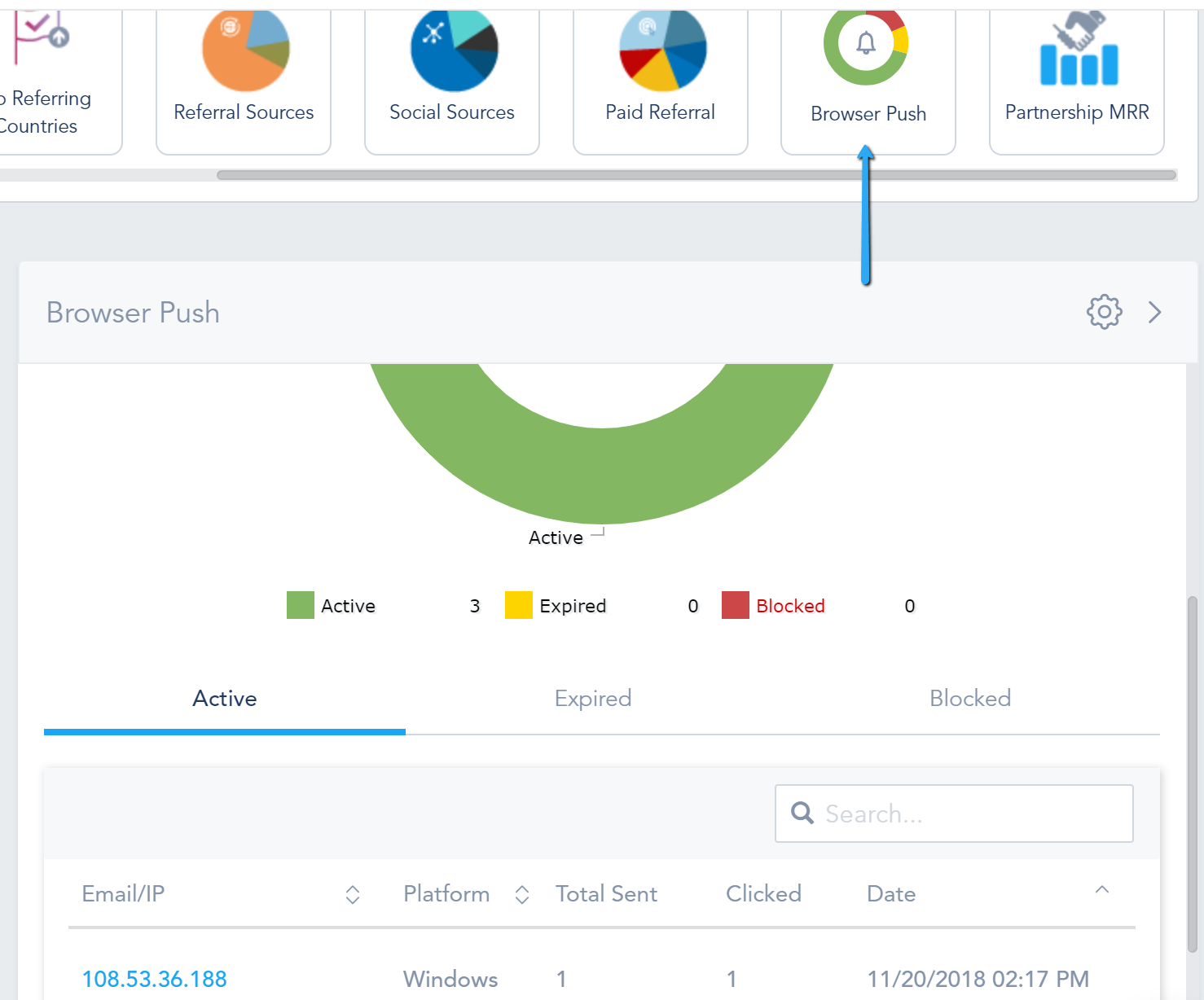Click the 11/20/2018 02:17 PM date cell
Viewport: 1204px width, 1000px height.
point(978,979)
